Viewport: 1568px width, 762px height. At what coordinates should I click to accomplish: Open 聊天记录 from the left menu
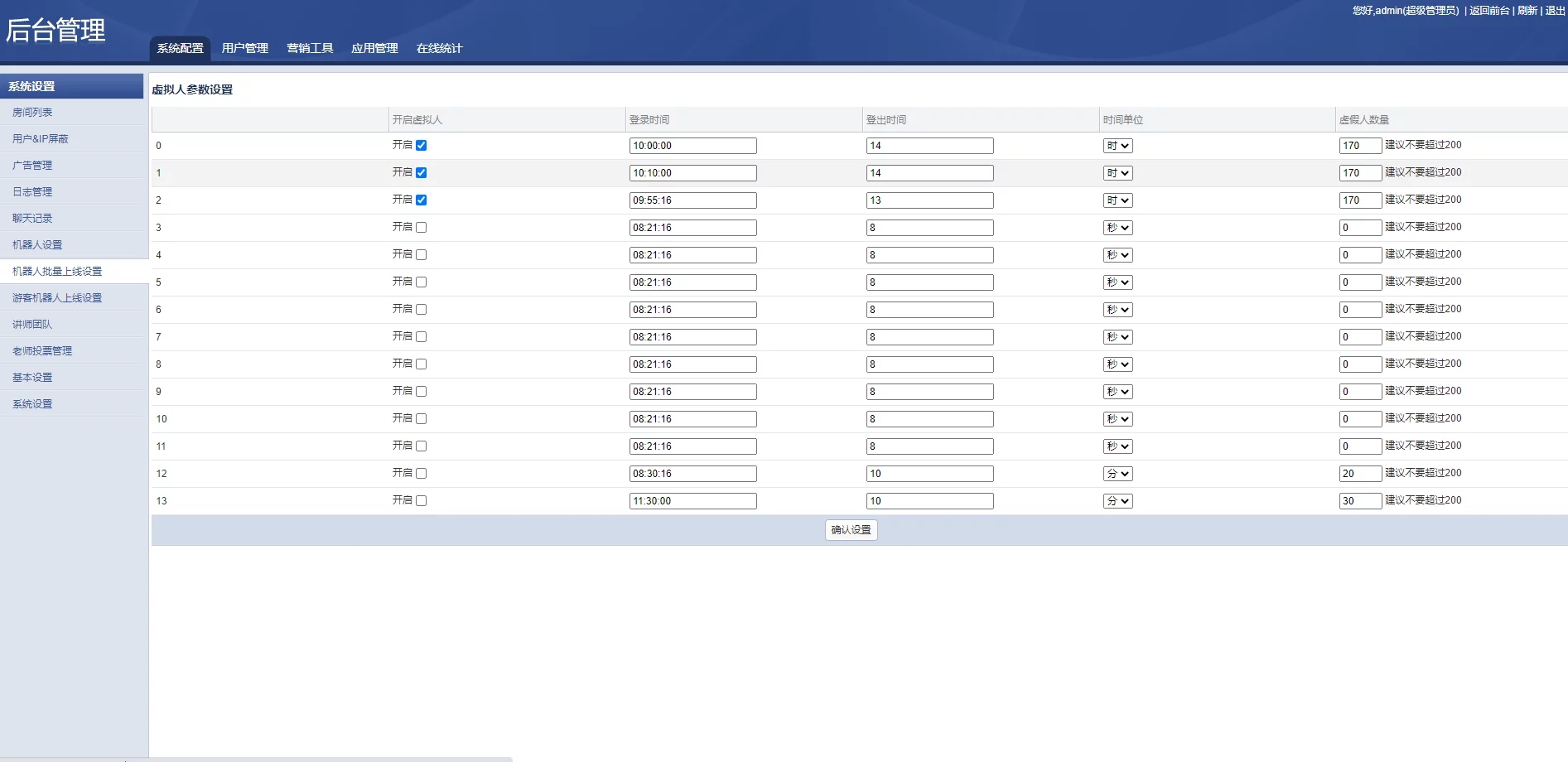[x=32, y=219]
